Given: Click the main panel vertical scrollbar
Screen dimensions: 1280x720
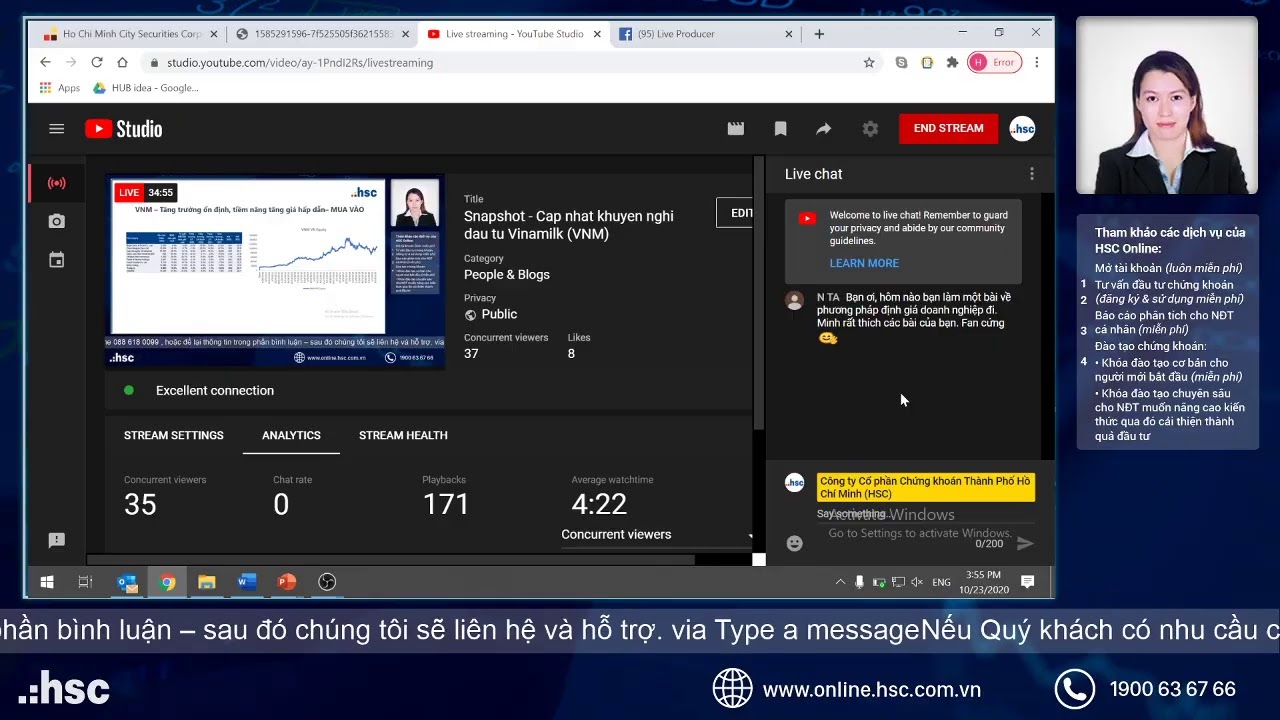Looking at the screenshot, I should pyautogui.click(x=759, y=295).
